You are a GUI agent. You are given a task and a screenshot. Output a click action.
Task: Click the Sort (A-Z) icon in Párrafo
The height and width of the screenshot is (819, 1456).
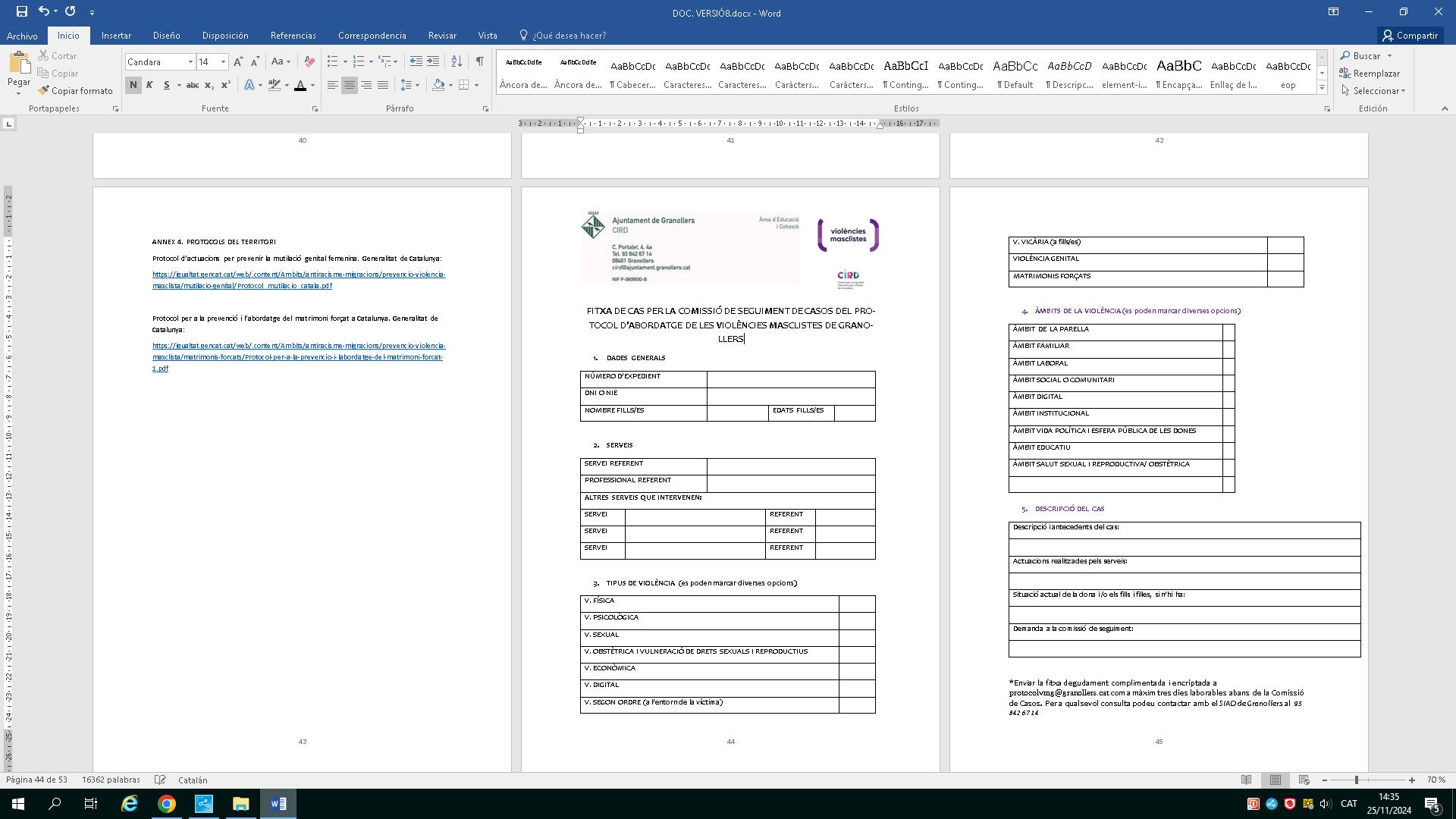tap(456, 61)
